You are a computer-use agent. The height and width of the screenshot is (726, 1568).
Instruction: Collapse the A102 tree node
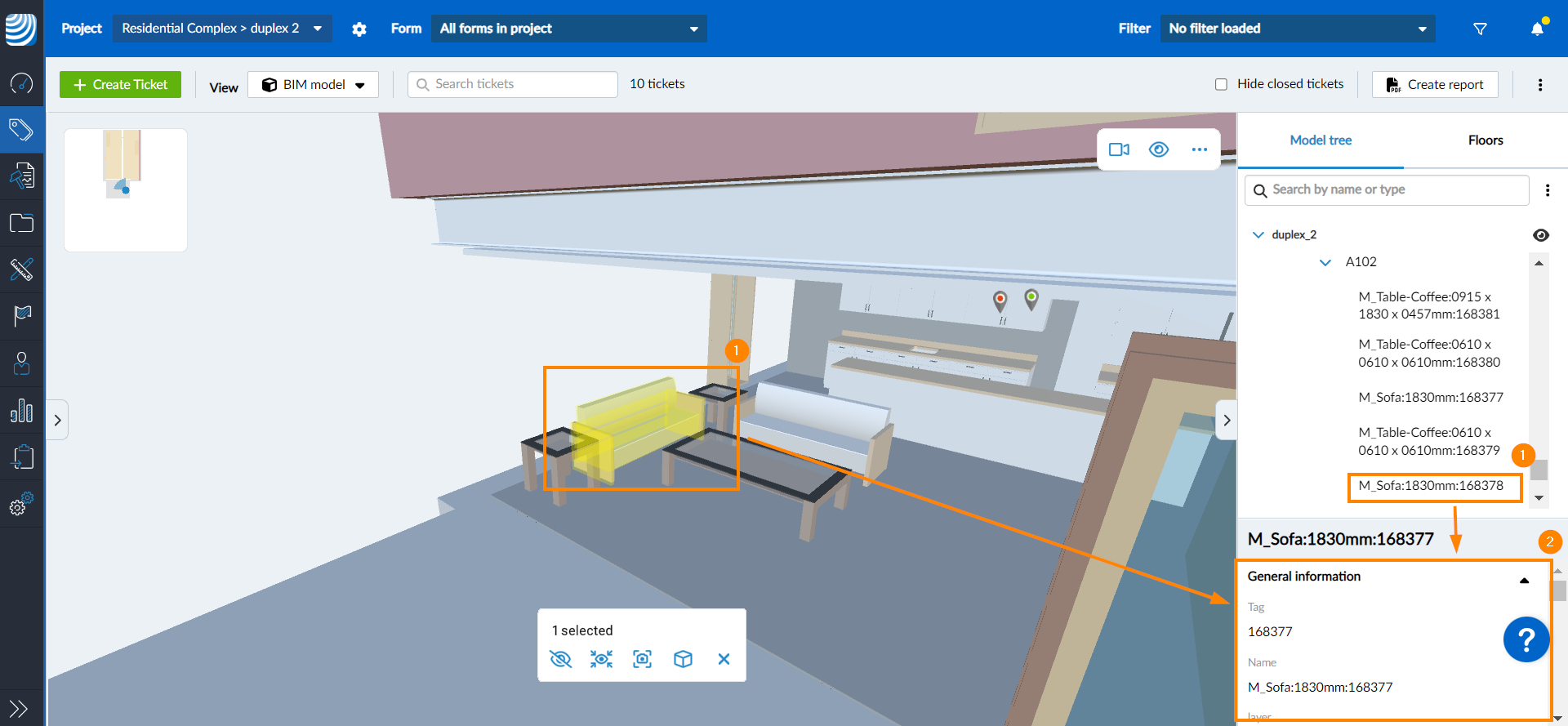tap(1325, 262)
